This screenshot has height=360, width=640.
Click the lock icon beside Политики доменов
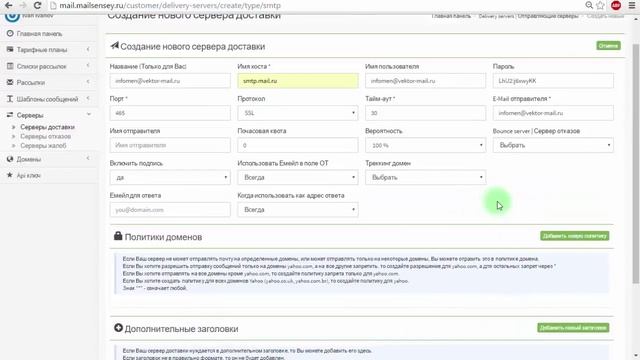118,236
